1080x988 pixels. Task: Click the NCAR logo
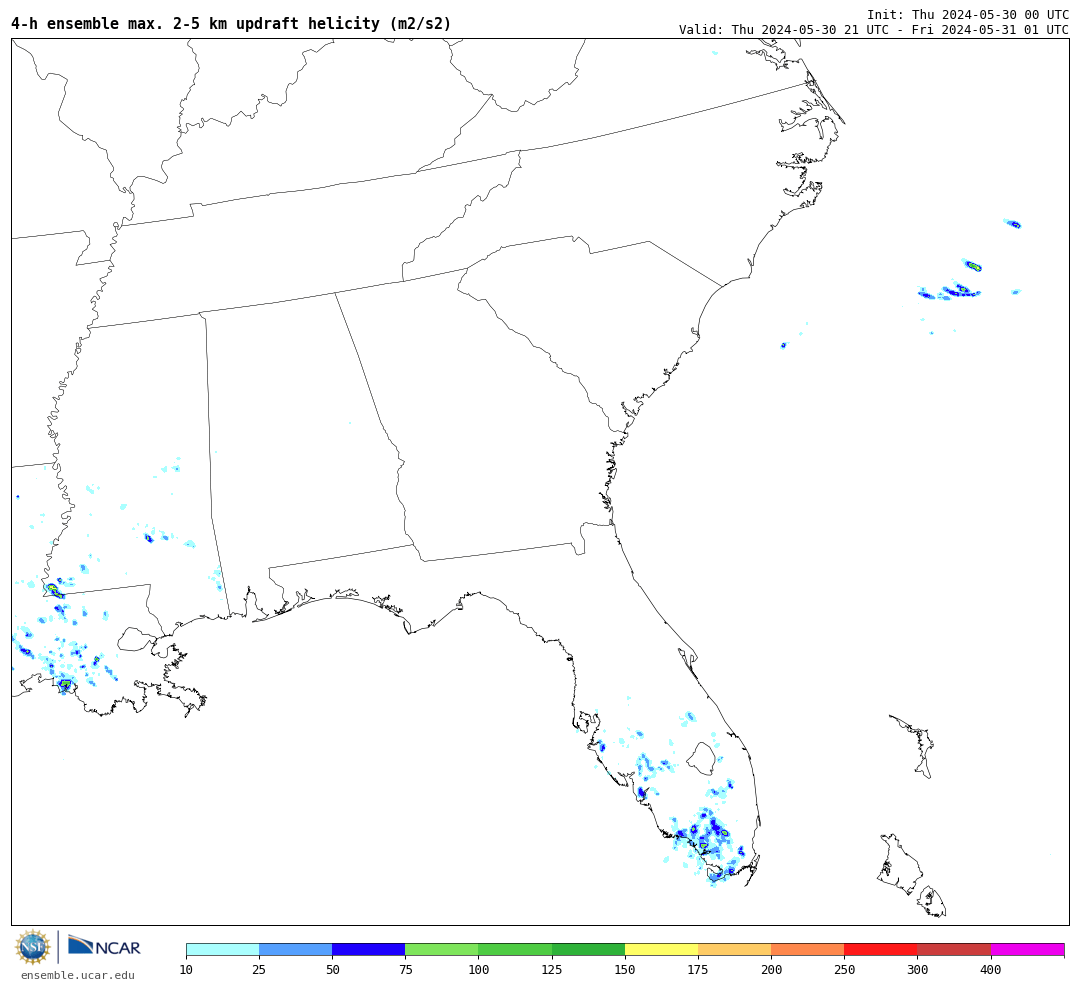pos(105,946)
